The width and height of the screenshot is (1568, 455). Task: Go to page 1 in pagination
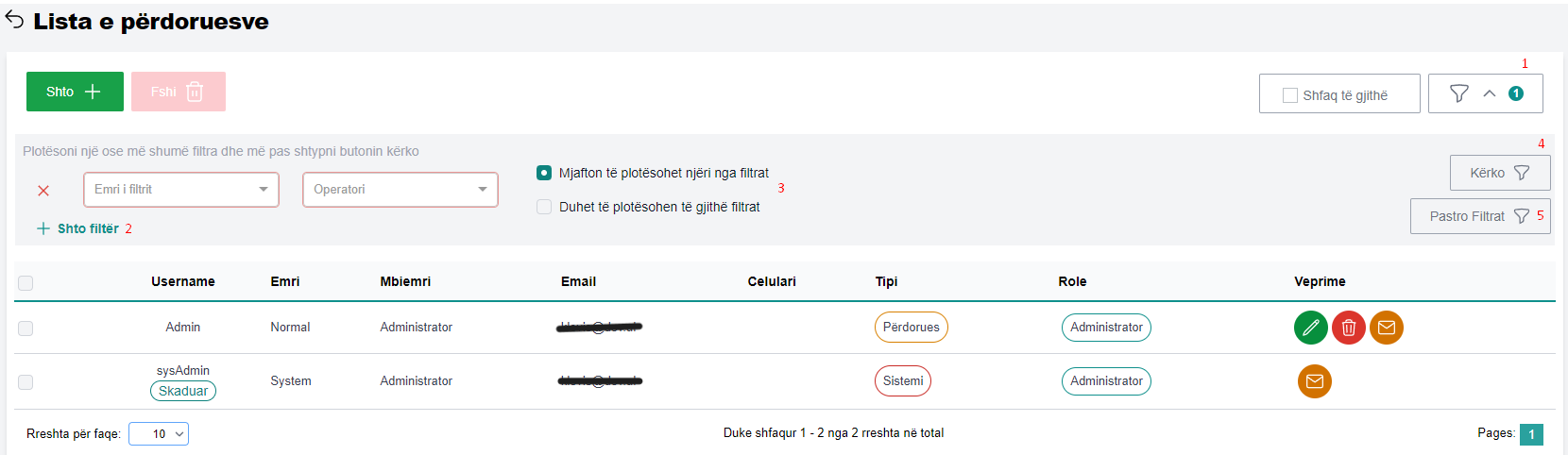pyautogui.click(x=1531, y=434)
